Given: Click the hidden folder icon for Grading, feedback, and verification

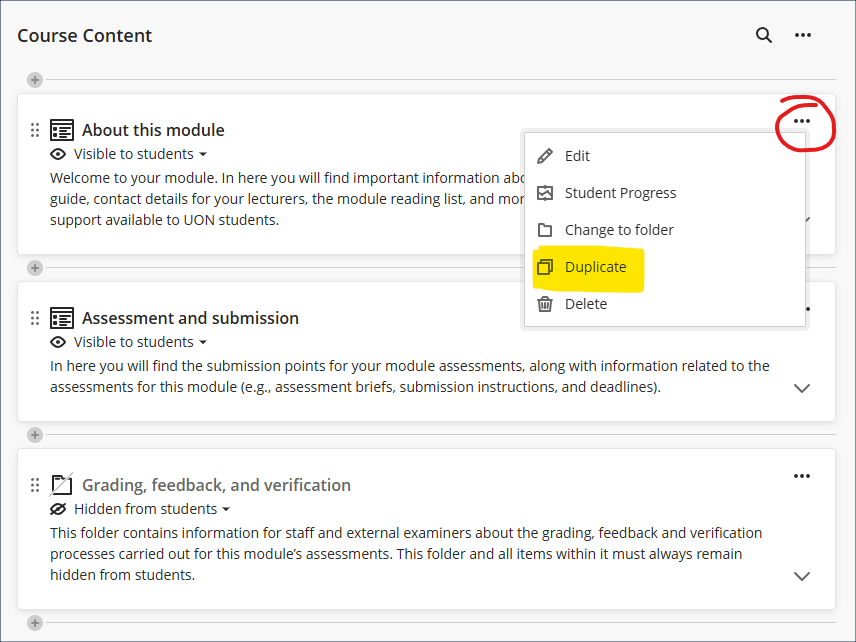Looking at the screenshot, I should click(x=62, y=485).
